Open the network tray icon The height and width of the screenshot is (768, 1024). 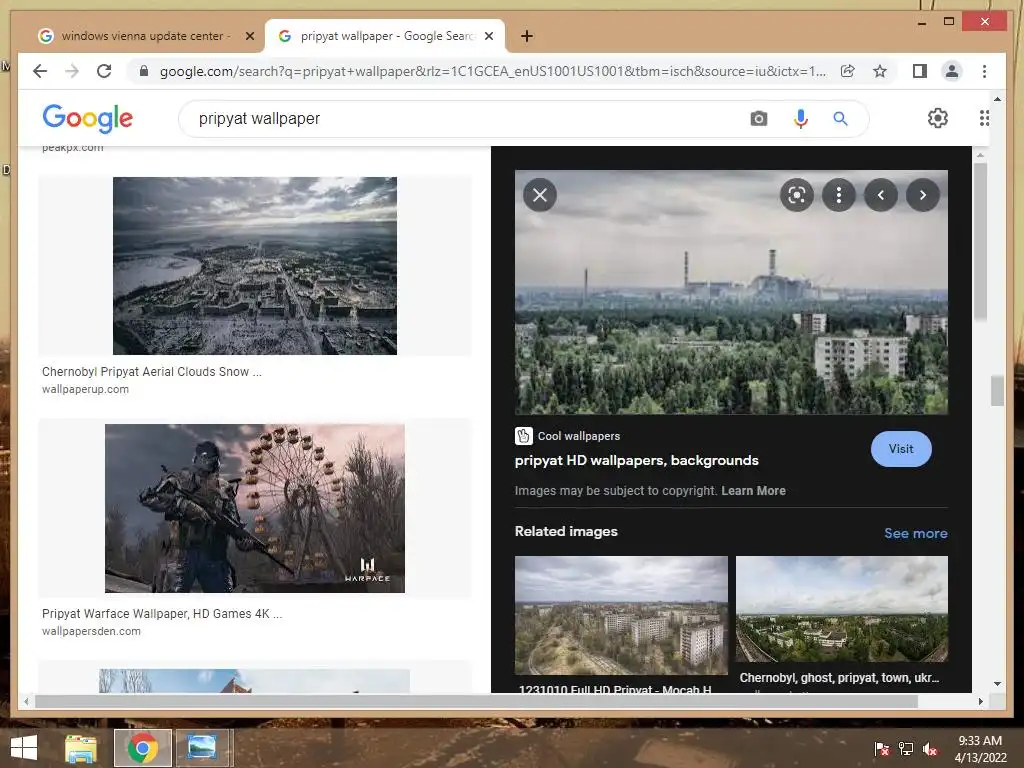906,749
